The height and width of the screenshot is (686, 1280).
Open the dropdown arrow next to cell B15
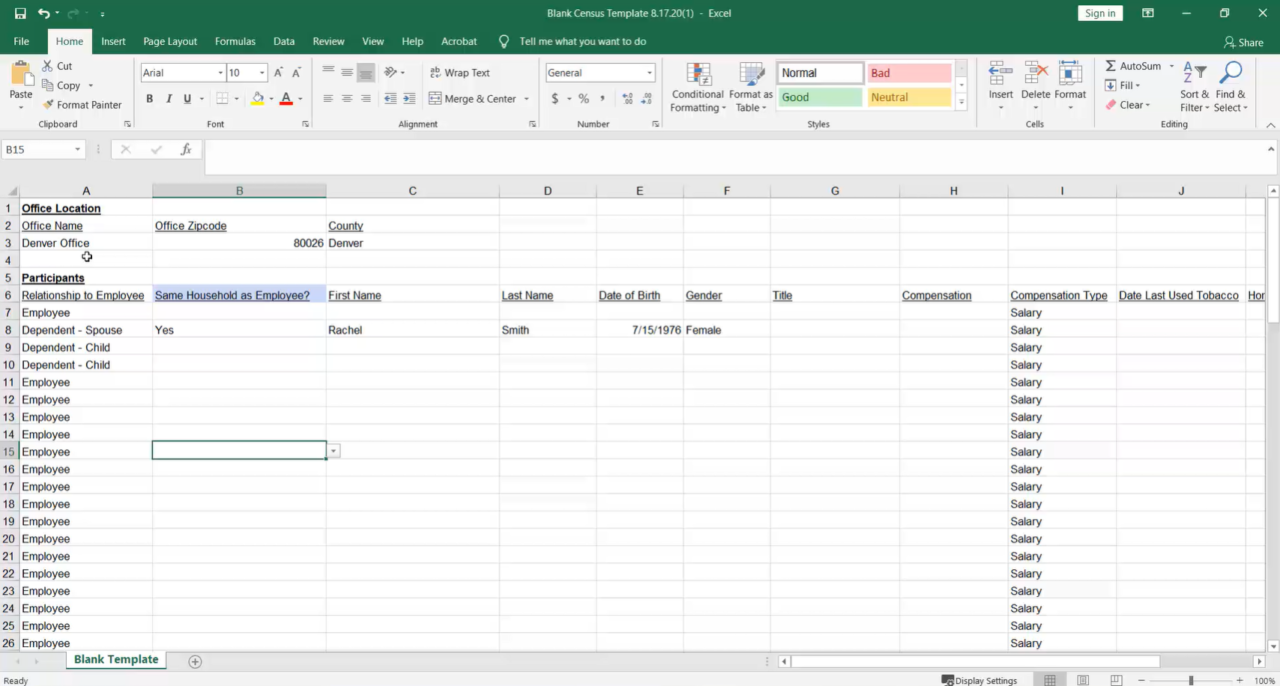pos(333,451)
